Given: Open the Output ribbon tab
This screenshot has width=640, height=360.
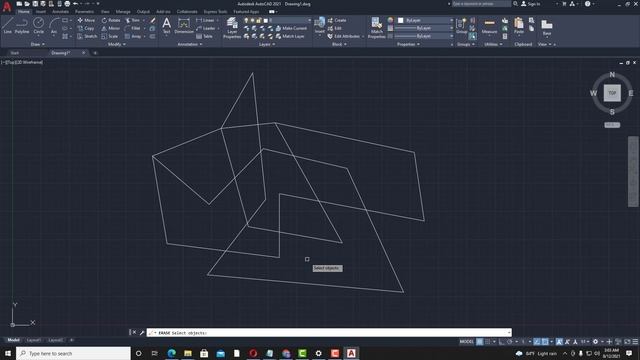Looking at the screenshot, I should pos(143,12).
